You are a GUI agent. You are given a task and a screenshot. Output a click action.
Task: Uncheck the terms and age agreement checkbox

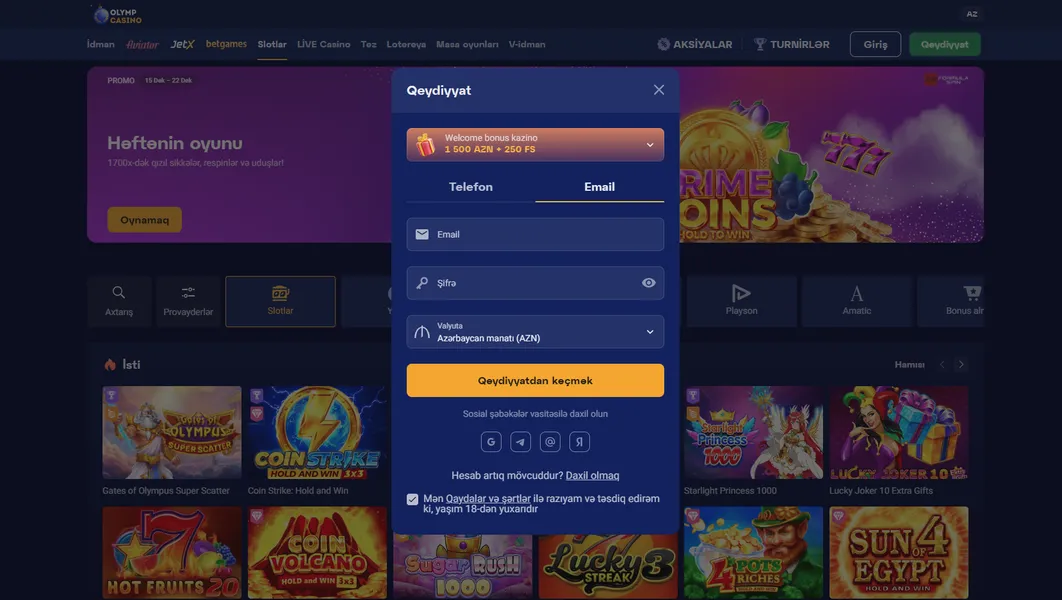412,499
